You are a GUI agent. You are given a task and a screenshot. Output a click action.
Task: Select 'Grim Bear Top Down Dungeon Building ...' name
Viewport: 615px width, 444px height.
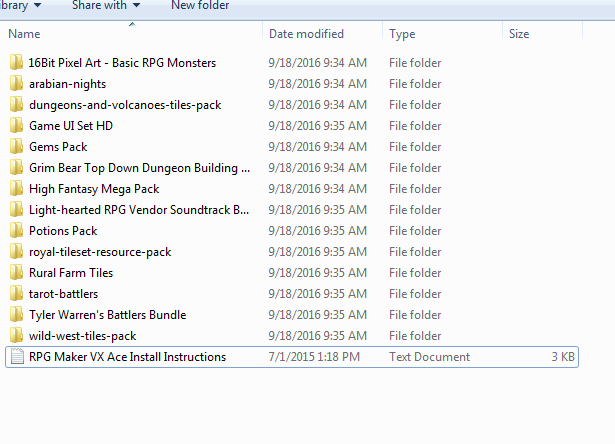coord(139,168)
